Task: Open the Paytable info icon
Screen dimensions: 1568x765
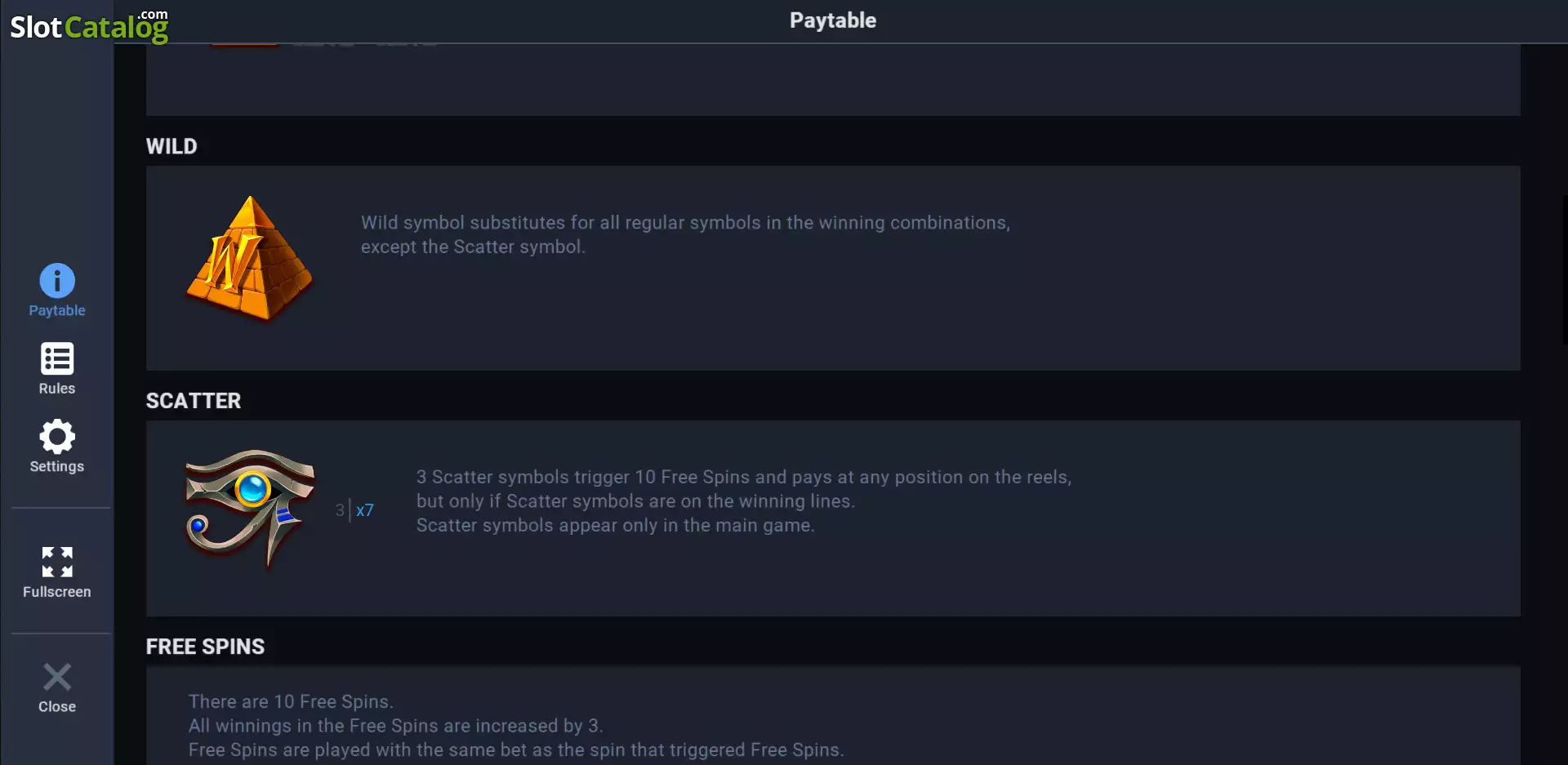Action: pos(57,281)
